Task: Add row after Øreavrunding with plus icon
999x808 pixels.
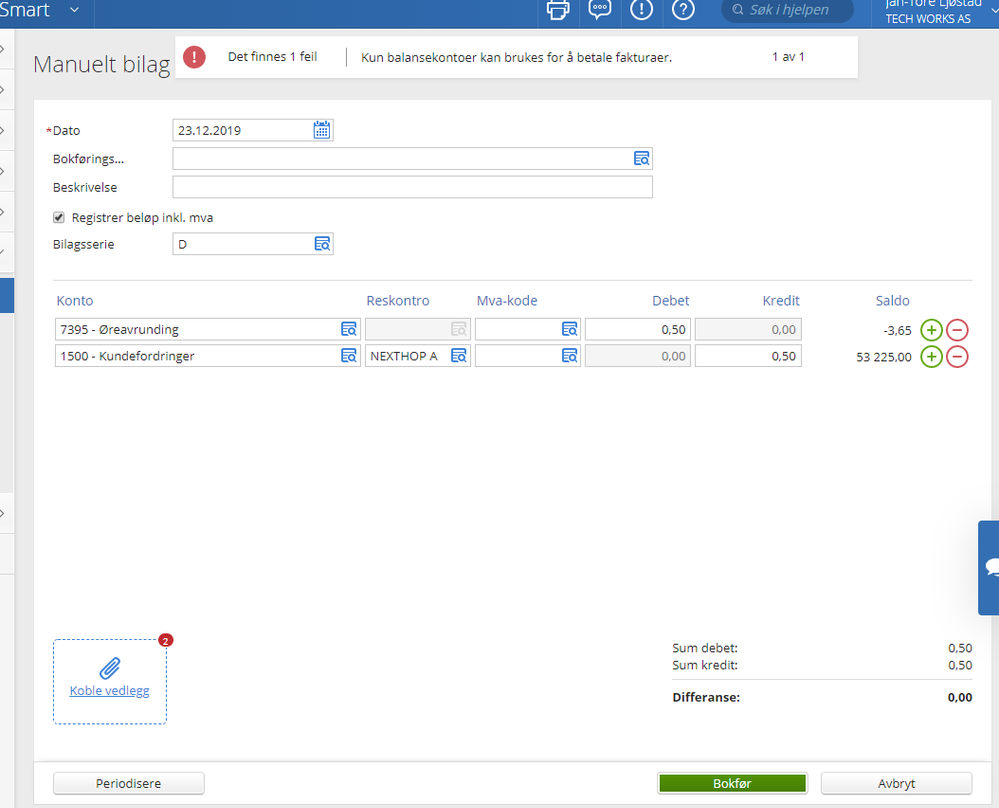Action: click(x=931, y=330)
